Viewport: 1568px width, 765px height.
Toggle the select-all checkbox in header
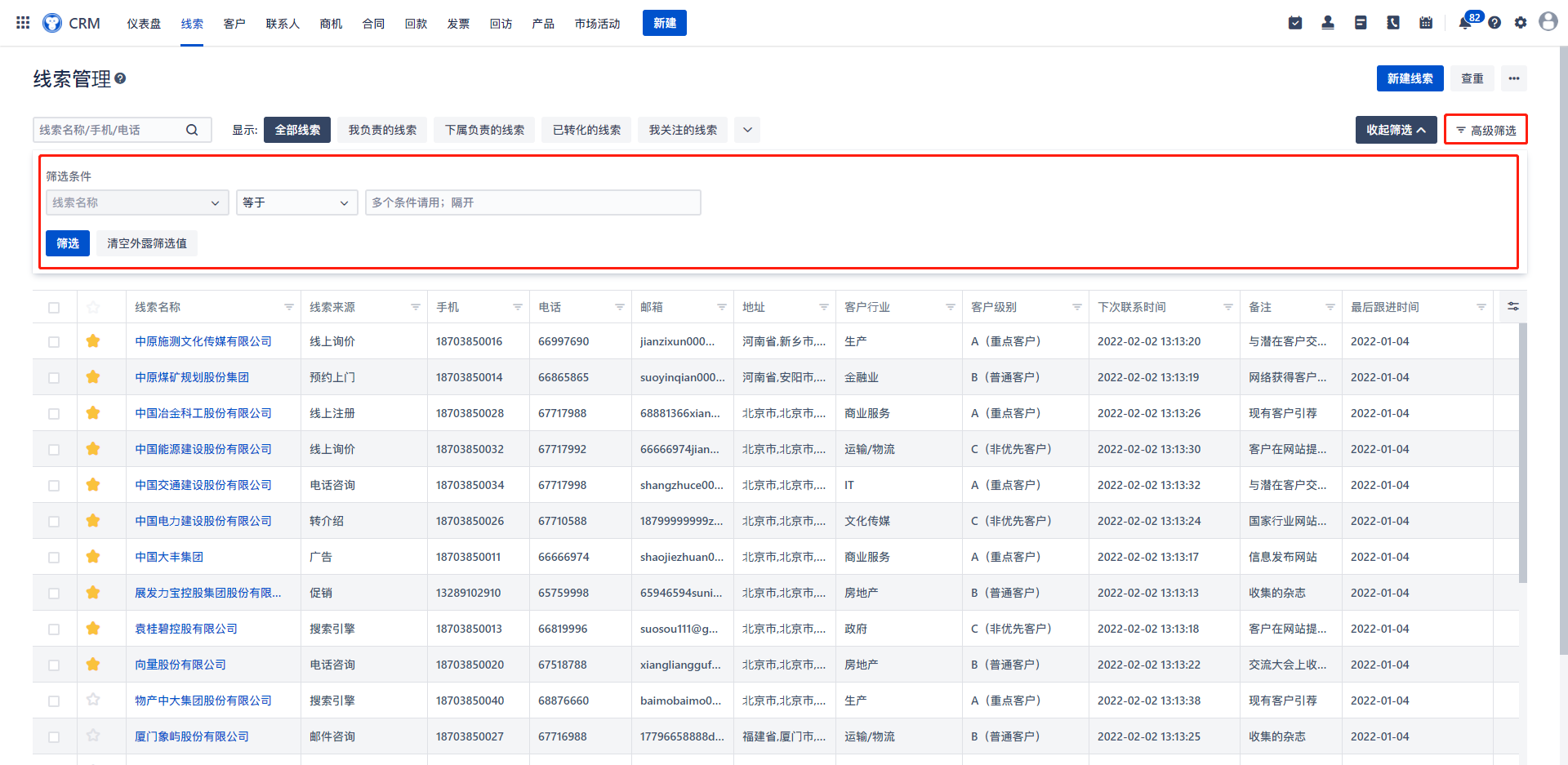(54, 308)
